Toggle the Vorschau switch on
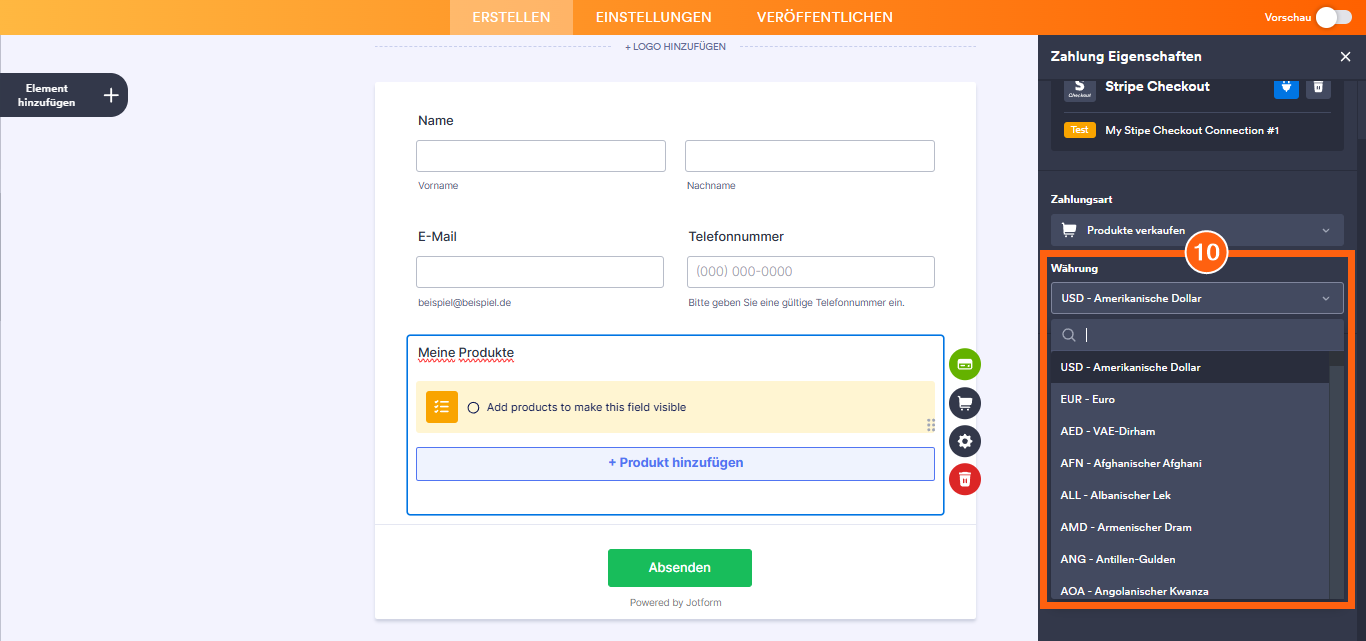This screenshot has width=1366, height=641. coord(1336,17)
